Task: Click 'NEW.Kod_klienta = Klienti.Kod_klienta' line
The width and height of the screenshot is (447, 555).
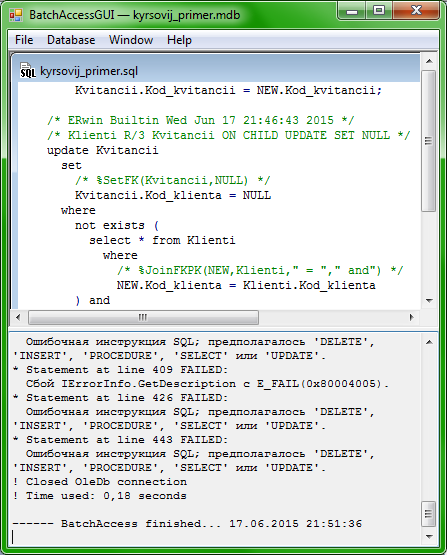Action: 246,285
